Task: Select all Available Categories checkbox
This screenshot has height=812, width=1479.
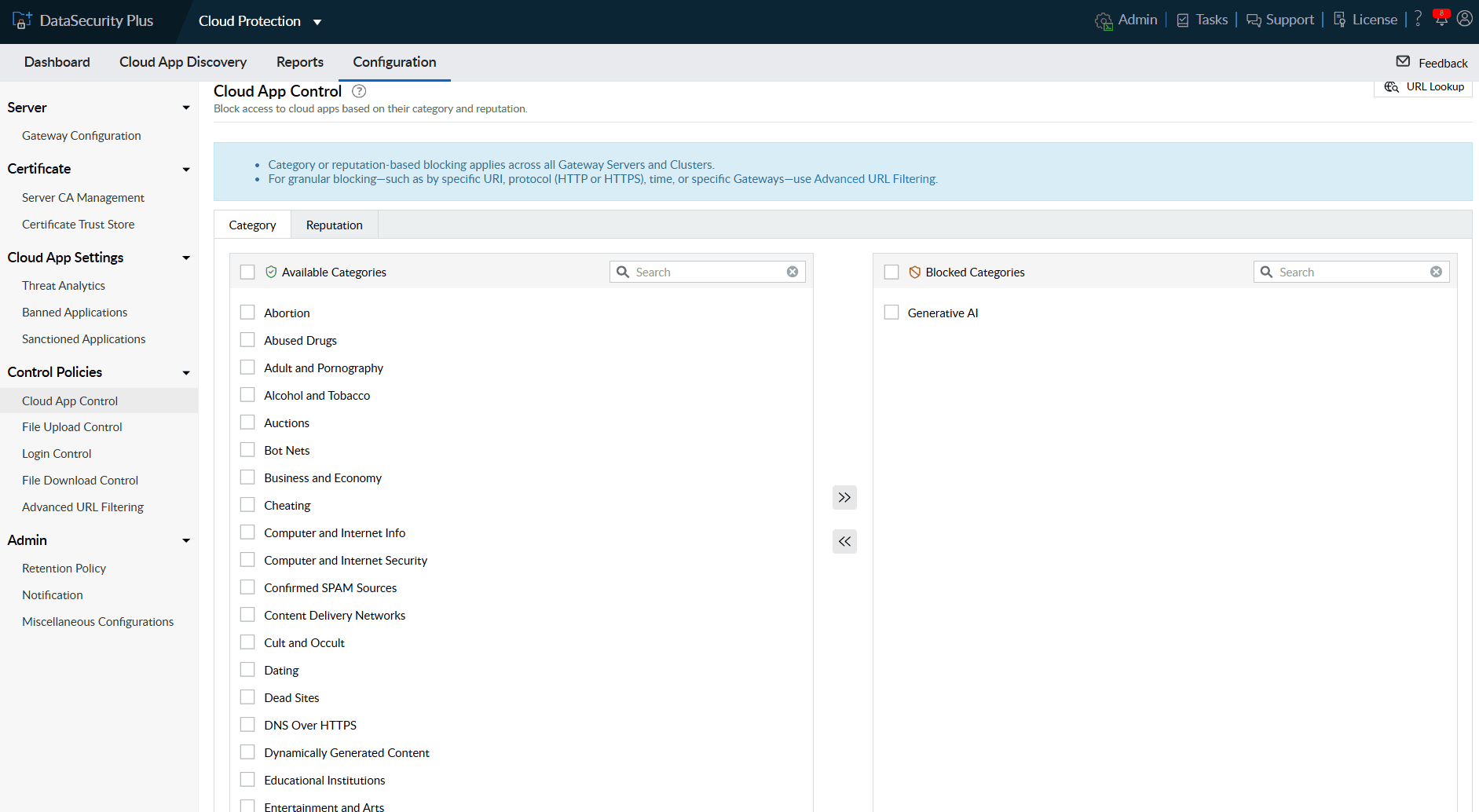Action: click(247, 272)
